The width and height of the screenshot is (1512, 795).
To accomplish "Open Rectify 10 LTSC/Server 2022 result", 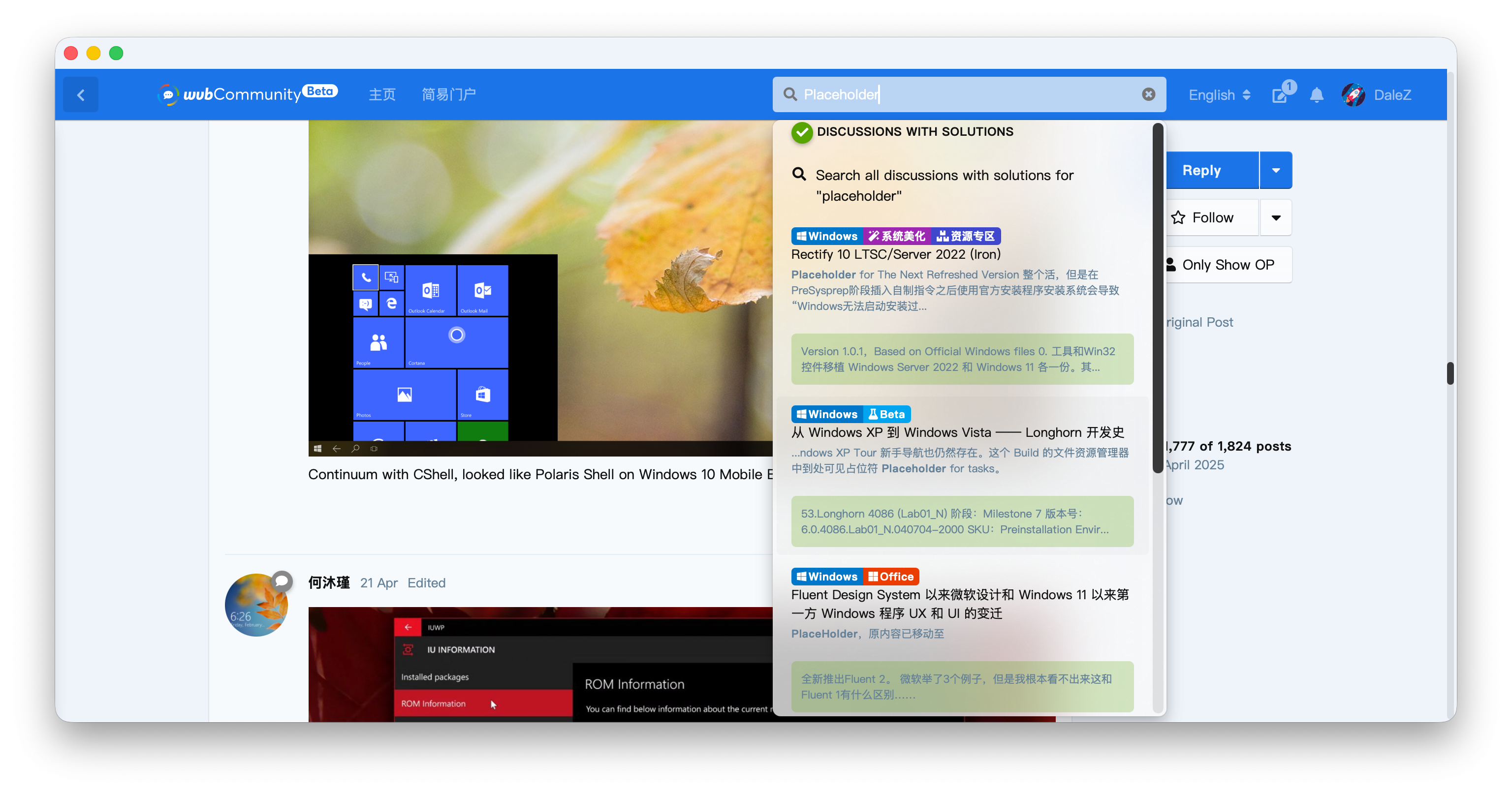I will click(896, 254).
